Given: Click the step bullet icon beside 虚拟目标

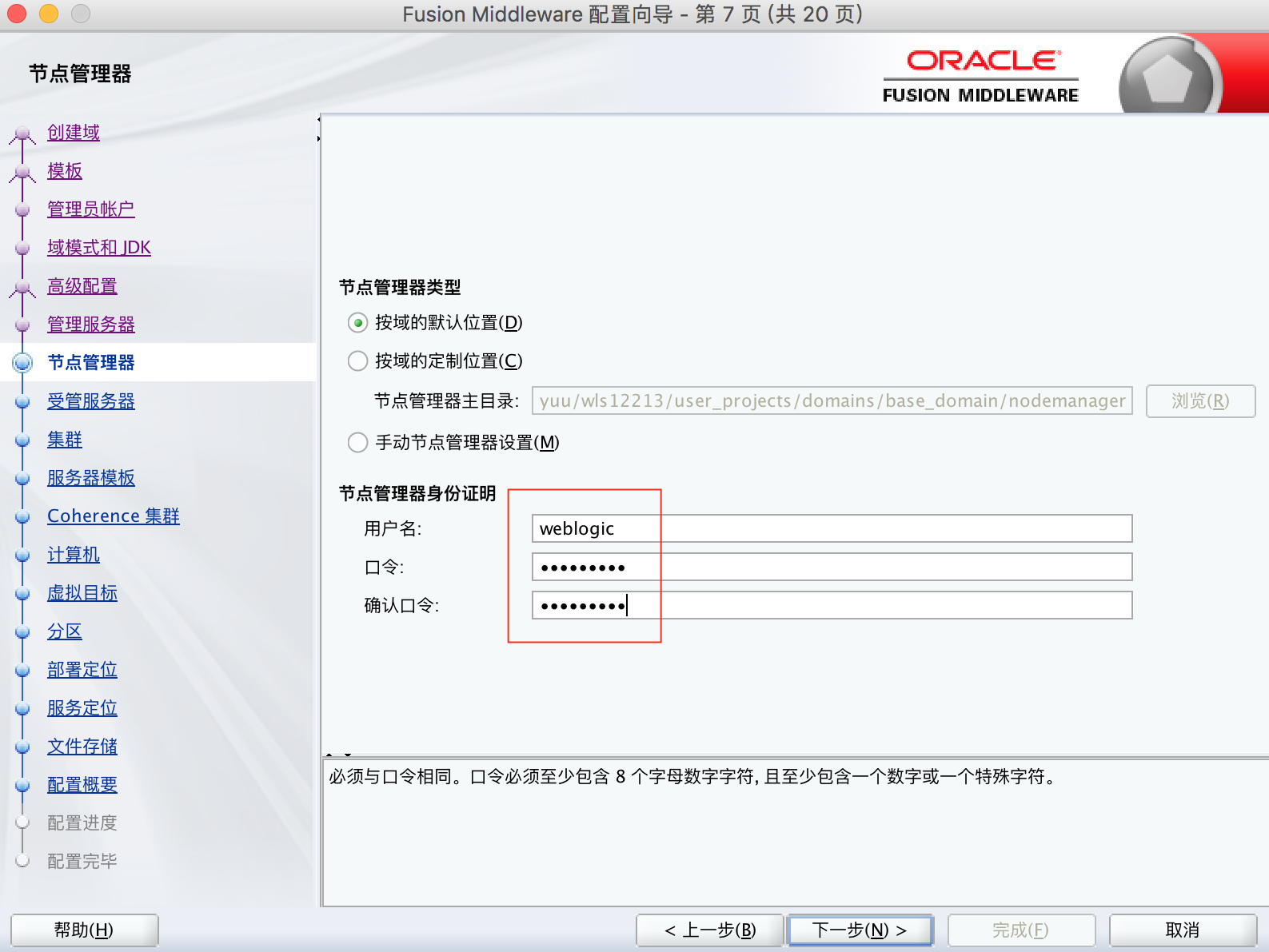Looking at the screenshot, I should (x=22, y=594).
